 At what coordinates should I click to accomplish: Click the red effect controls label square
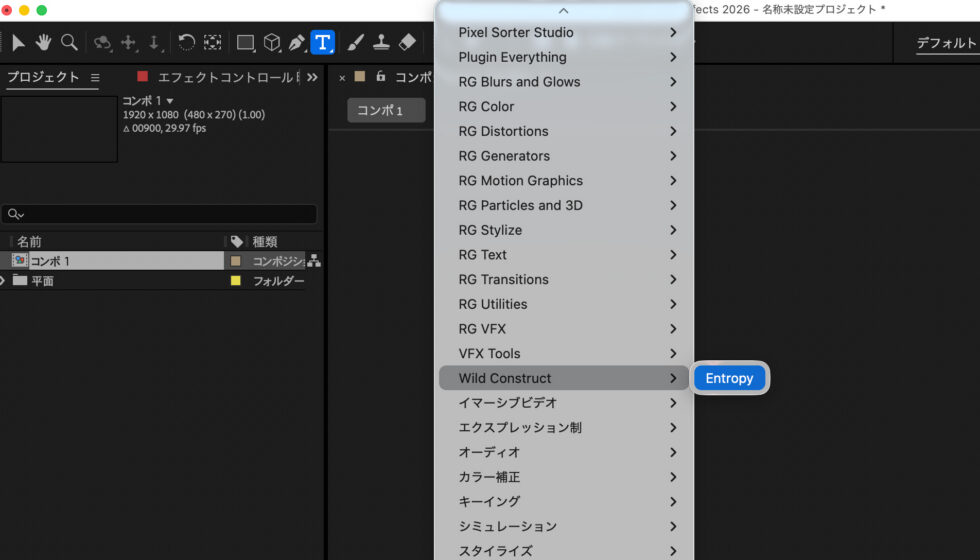142,76
